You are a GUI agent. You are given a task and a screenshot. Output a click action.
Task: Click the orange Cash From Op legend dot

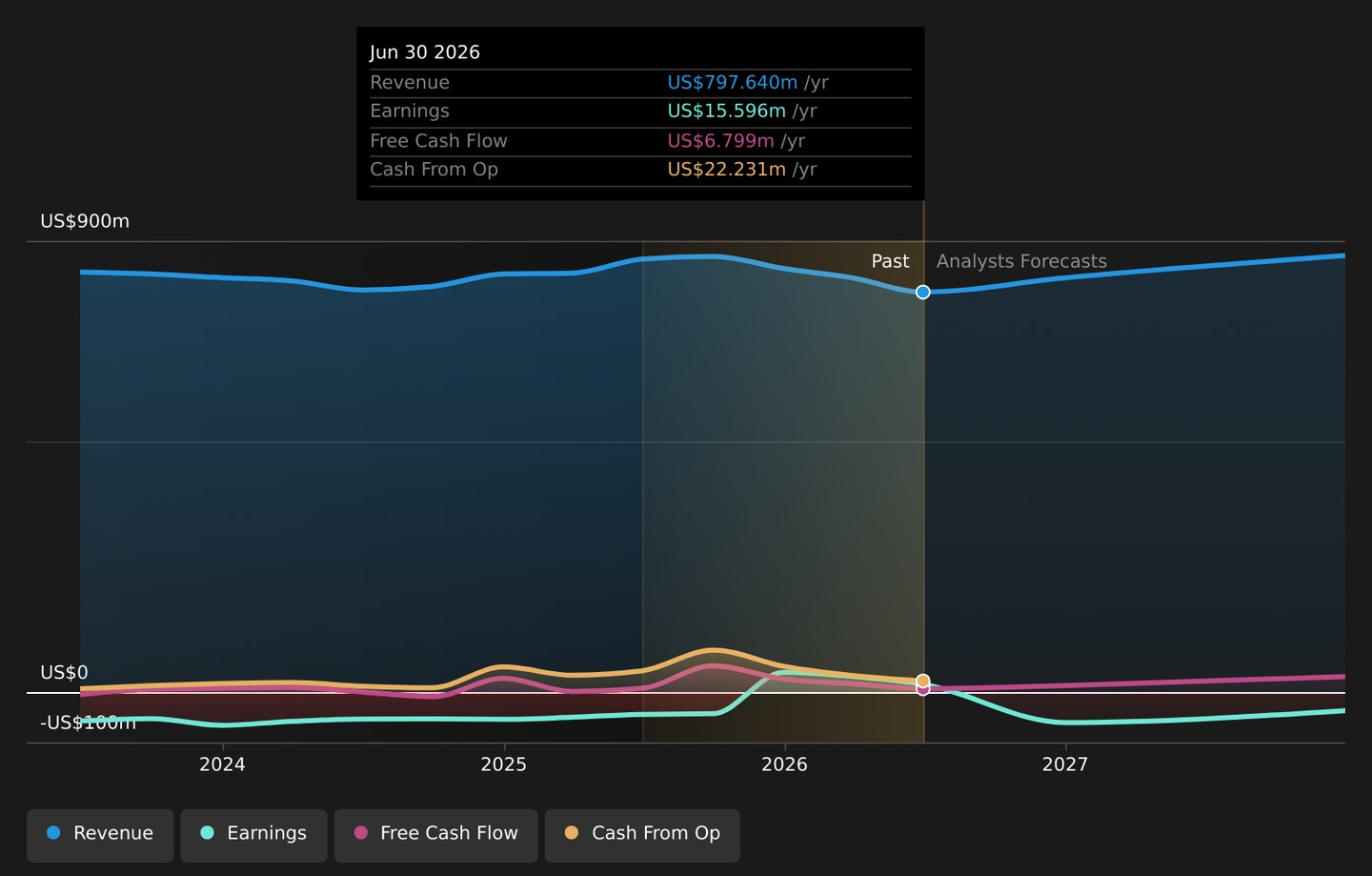click(x=572, y=833)
